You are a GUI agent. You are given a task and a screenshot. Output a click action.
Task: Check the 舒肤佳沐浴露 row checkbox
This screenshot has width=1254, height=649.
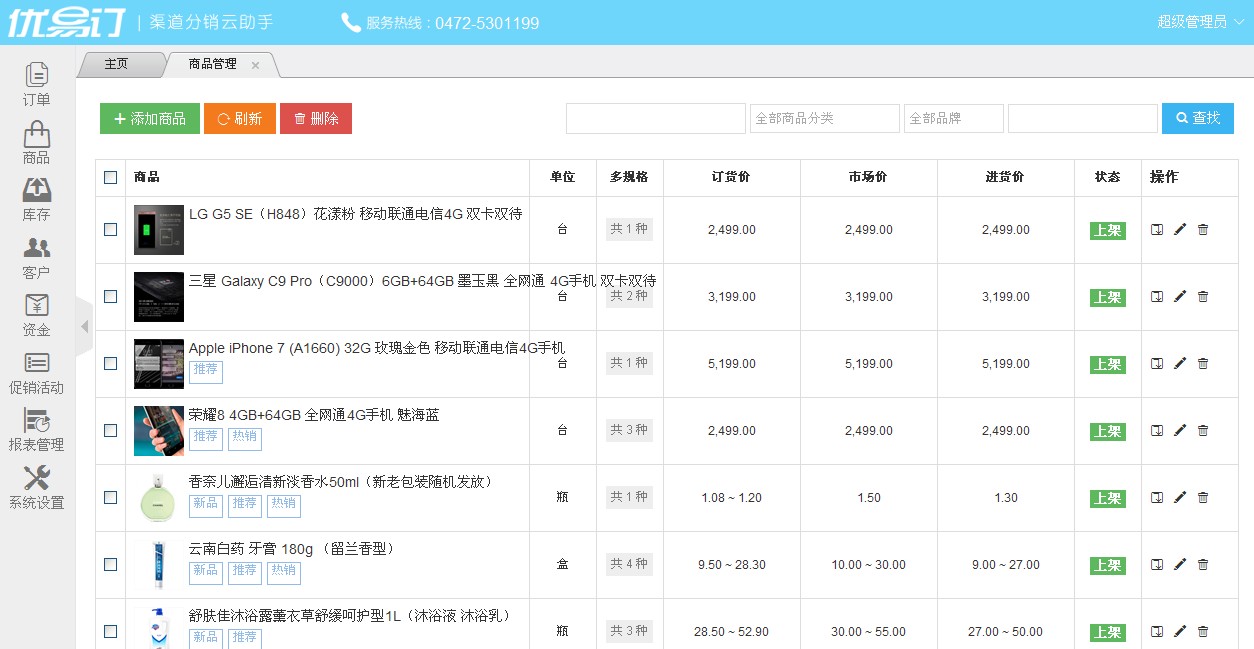110,632
